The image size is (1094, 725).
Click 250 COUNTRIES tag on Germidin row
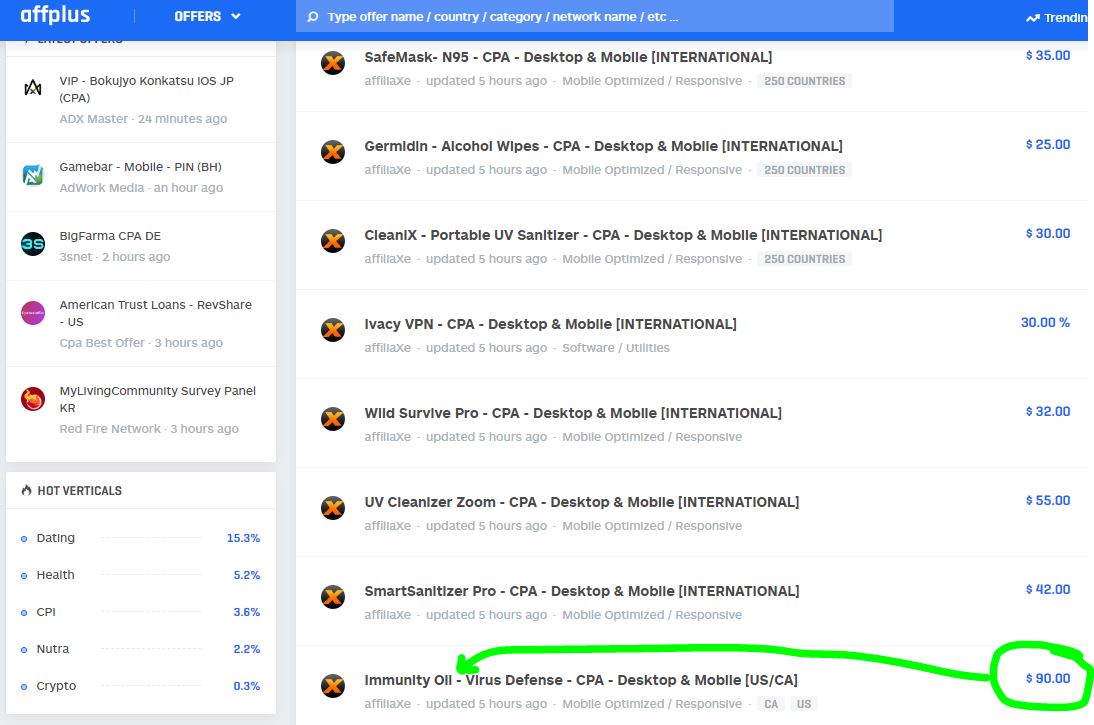(x=804, y=170)
